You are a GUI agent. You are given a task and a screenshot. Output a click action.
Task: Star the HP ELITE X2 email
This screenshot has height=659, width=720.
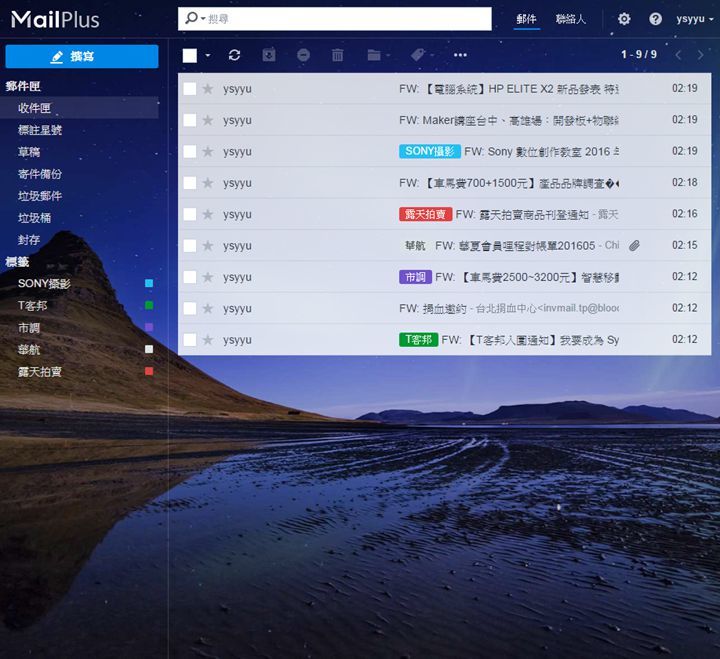tap(208, 89)
